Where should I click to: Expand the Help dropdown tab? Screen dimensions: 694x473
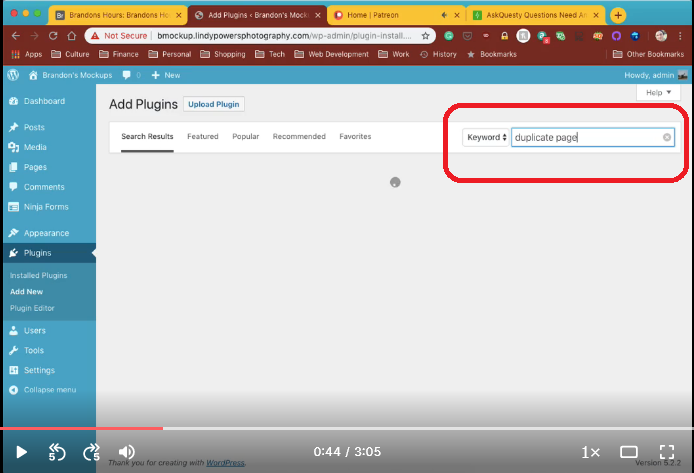[658, 92]
